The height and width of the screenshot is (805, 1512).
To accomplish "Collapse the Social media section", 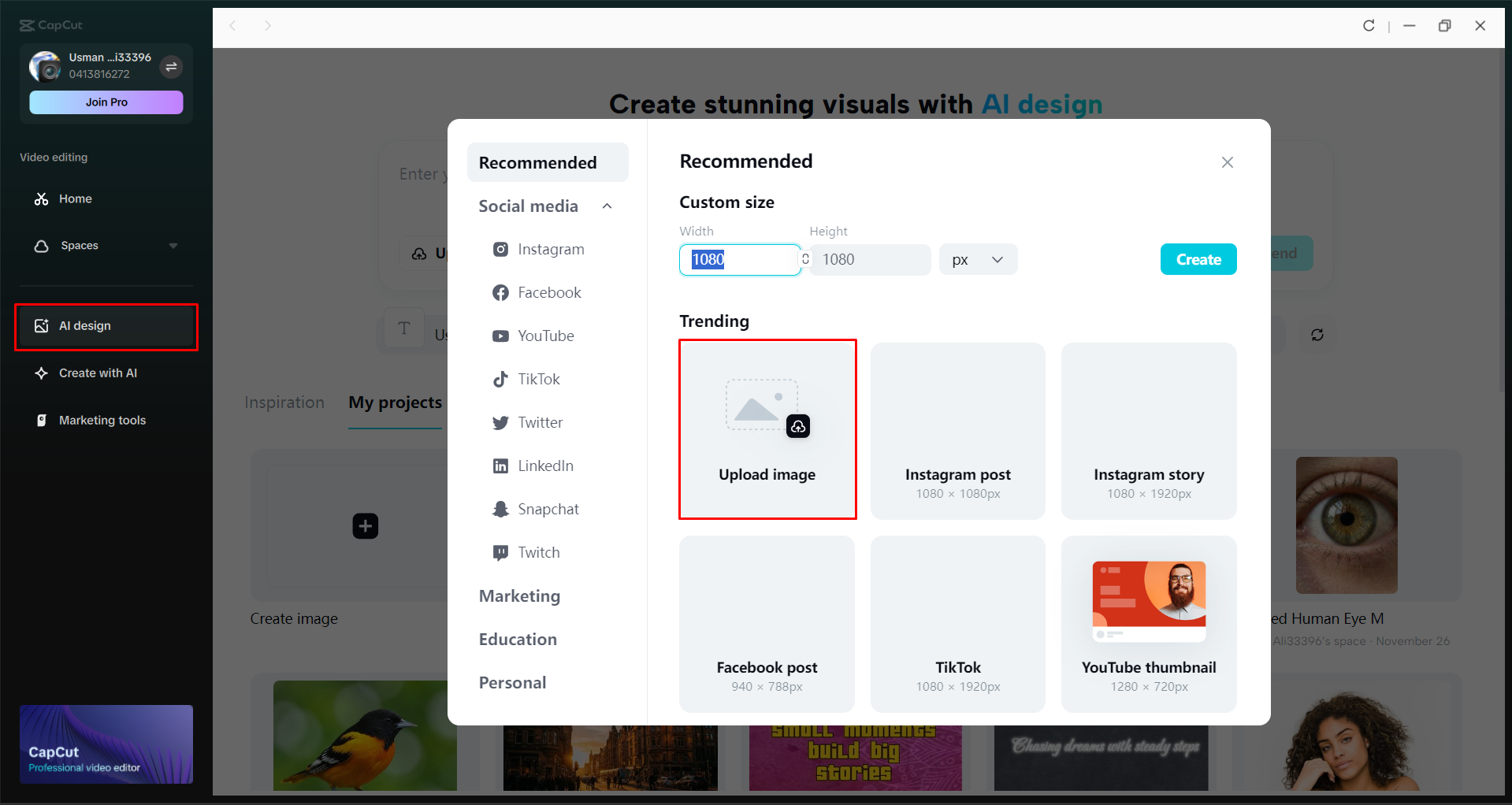I will tap(607, 206).
